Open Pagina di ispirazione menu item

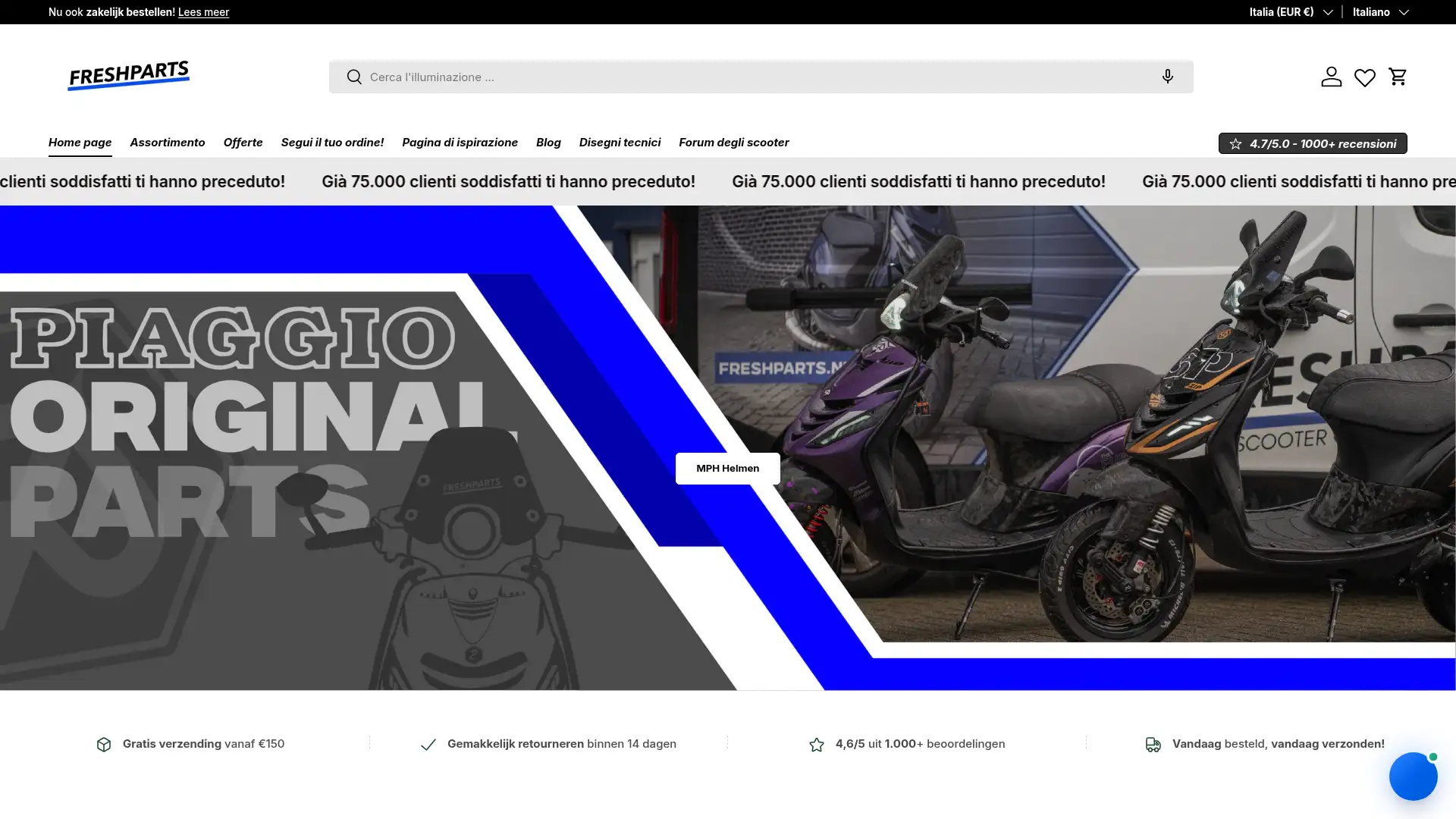click(460, 143)
